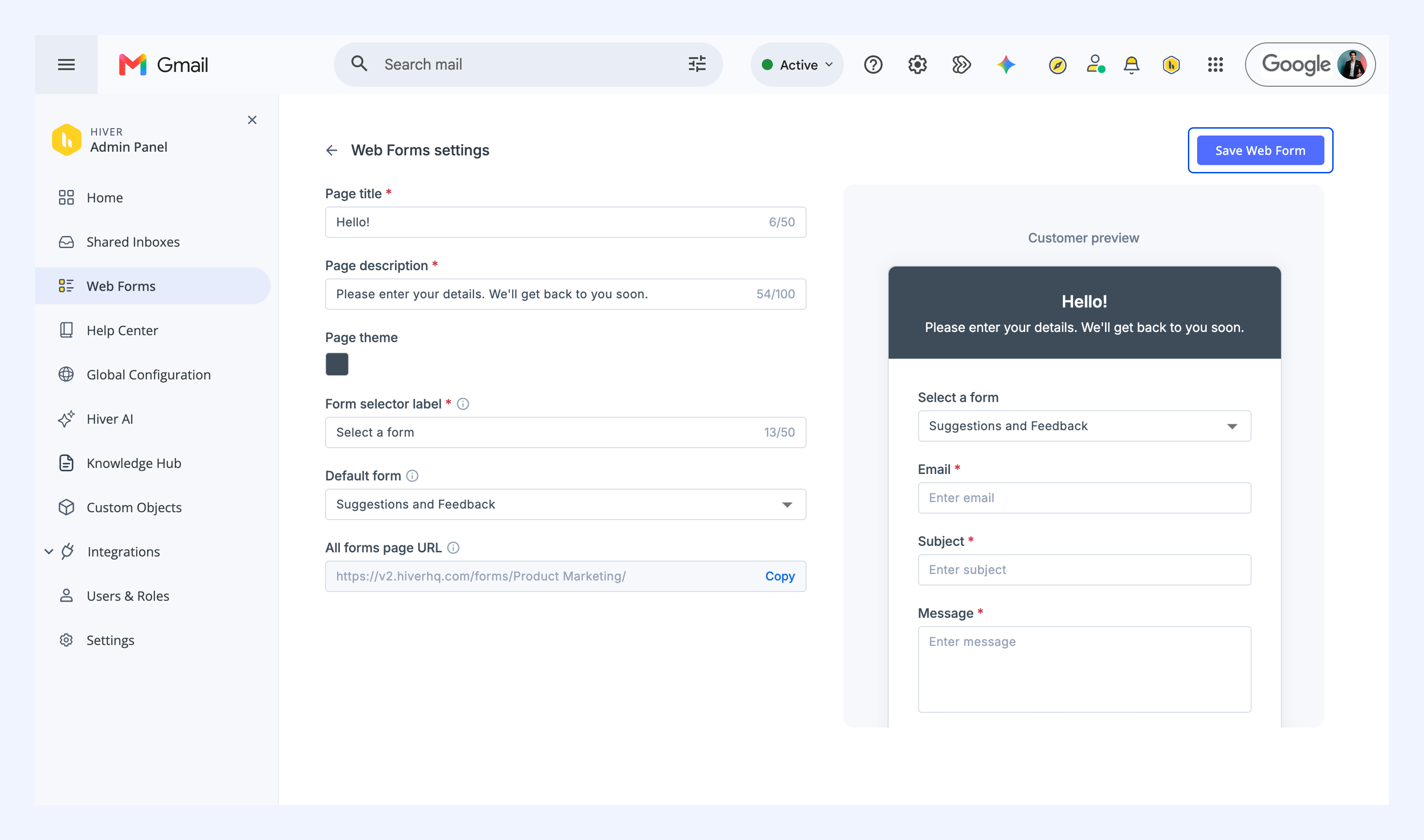Open Select a form dropdown in preview
1424x840 pixels.
click(x=1084, y=426)
